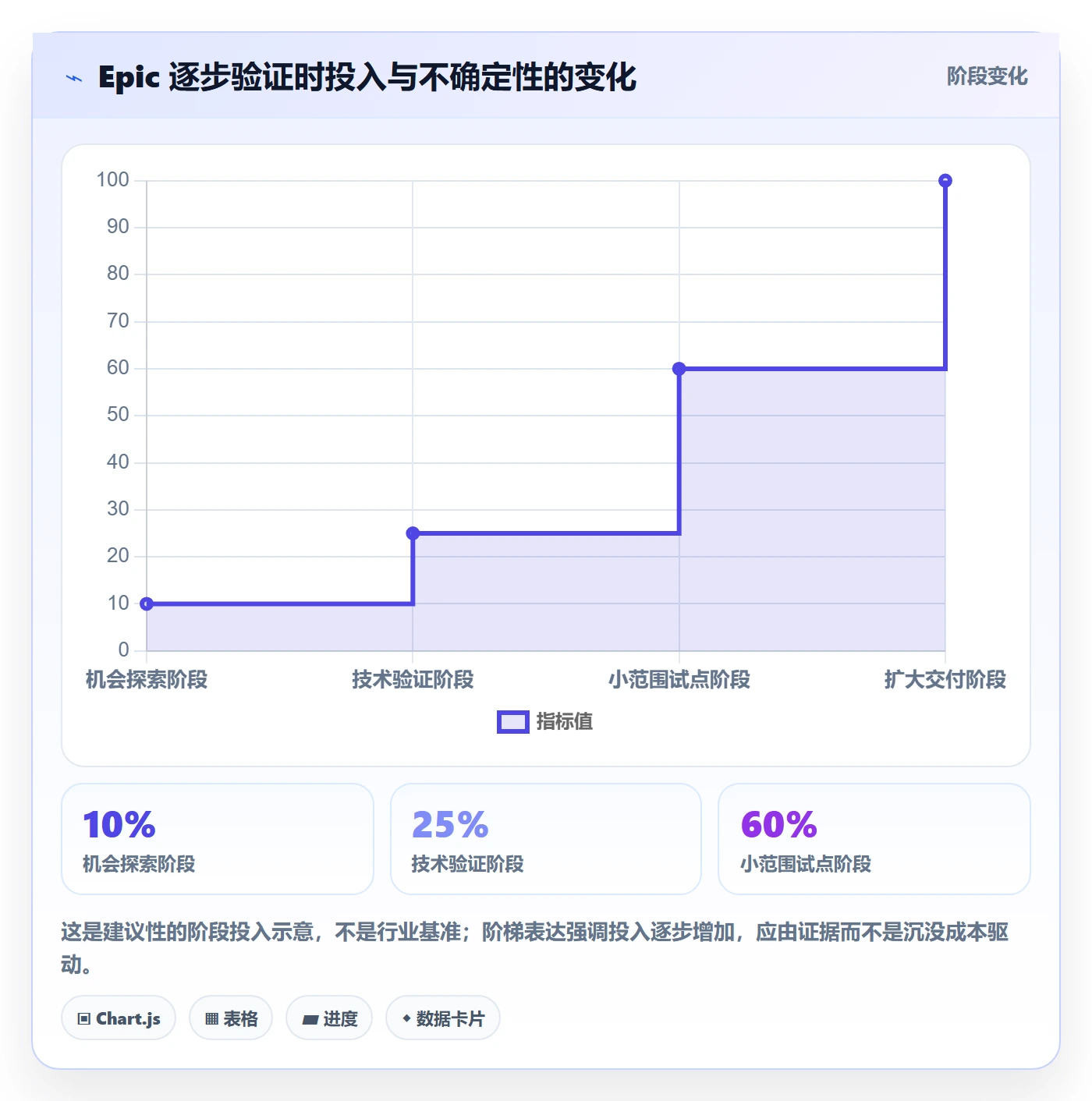Click the data point at value 25
Image resolution: width=1092 pixels, height=1101 pixels.
tap(413, 533)
